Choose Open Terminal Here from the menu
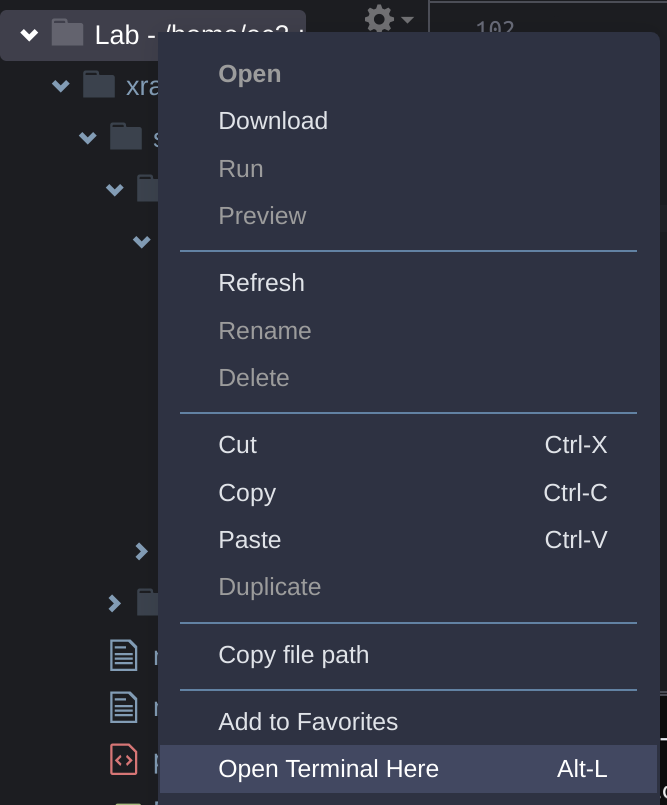The image size is (667, 805). pyautogui.click(x=328, y=769)
